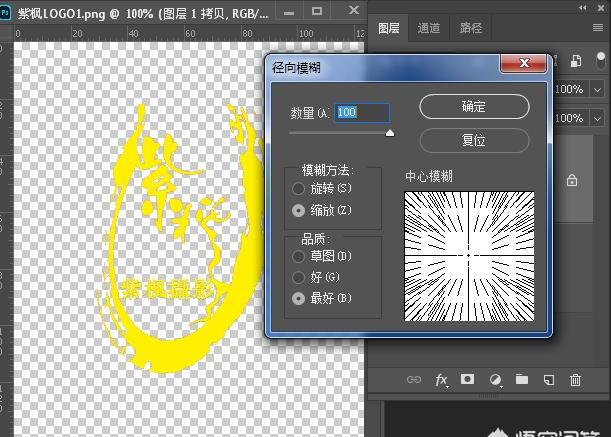Delete layer with trash icon
This screenshot has height=437, width=611.
575,380
